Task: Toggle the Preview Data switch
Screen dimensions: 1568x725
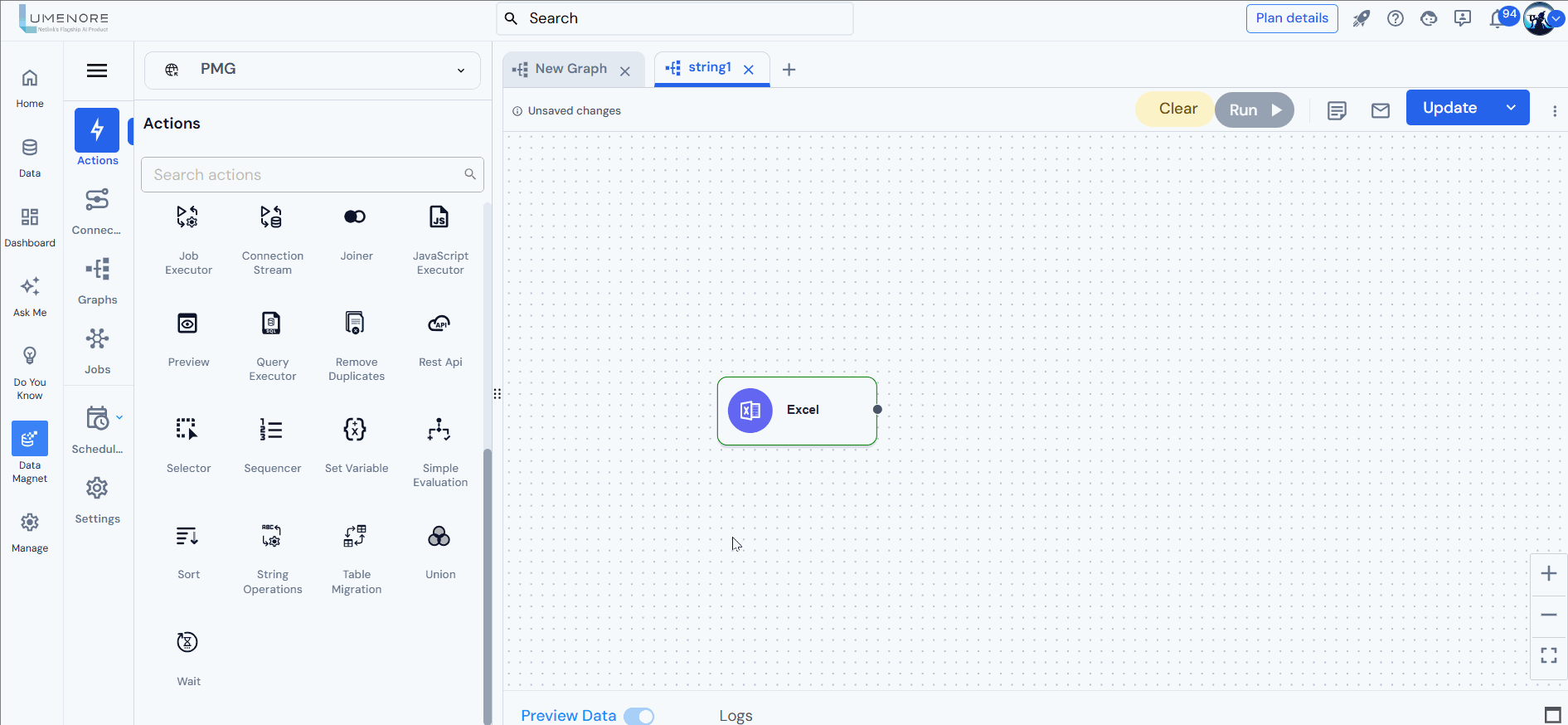Action: (x=638, y=716)
